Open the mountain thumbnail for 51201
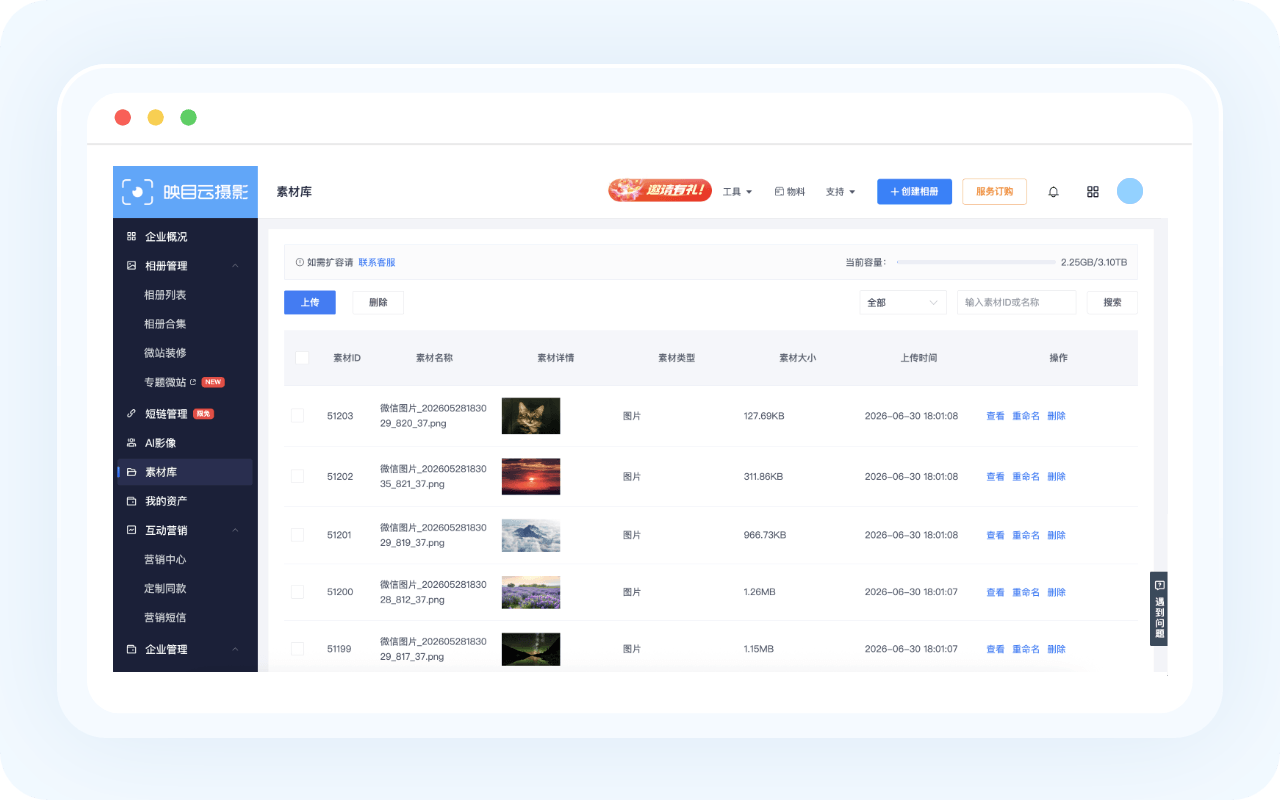The height and width of the screenshot is (800, 1280). 531,535
